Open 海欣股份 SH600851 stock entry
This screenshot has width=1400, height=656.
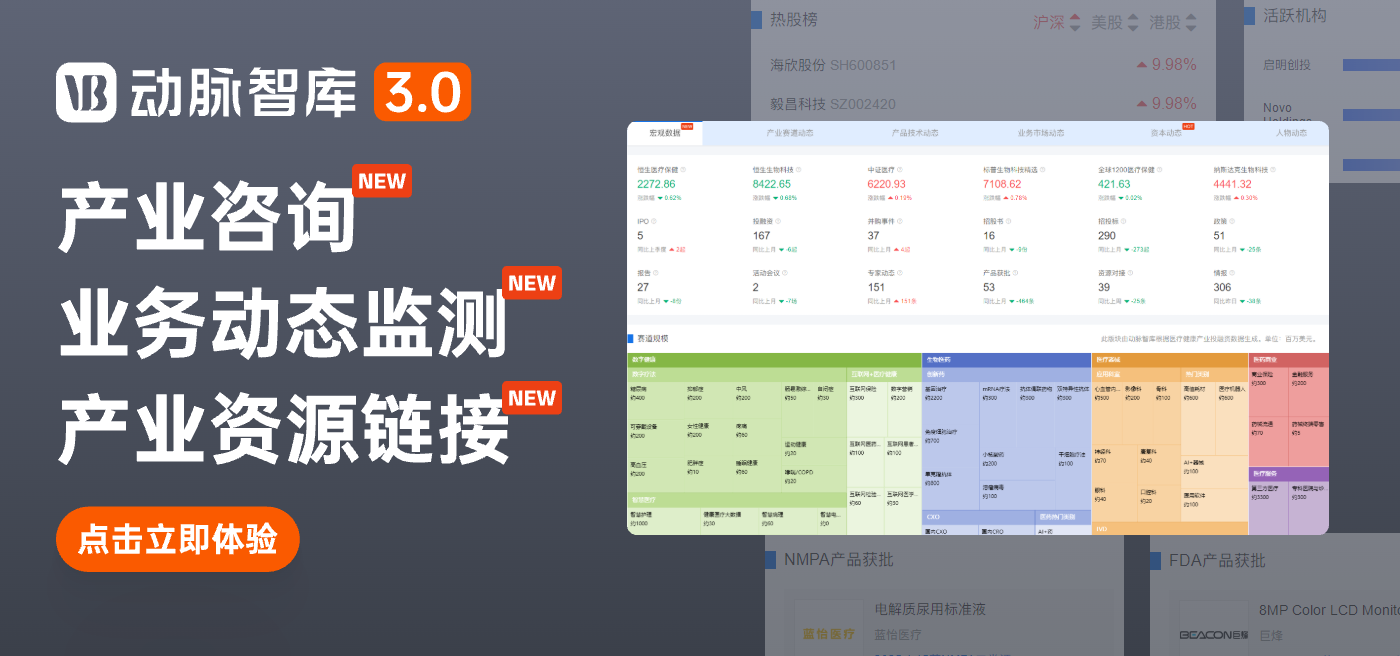[x=833, y=65]
